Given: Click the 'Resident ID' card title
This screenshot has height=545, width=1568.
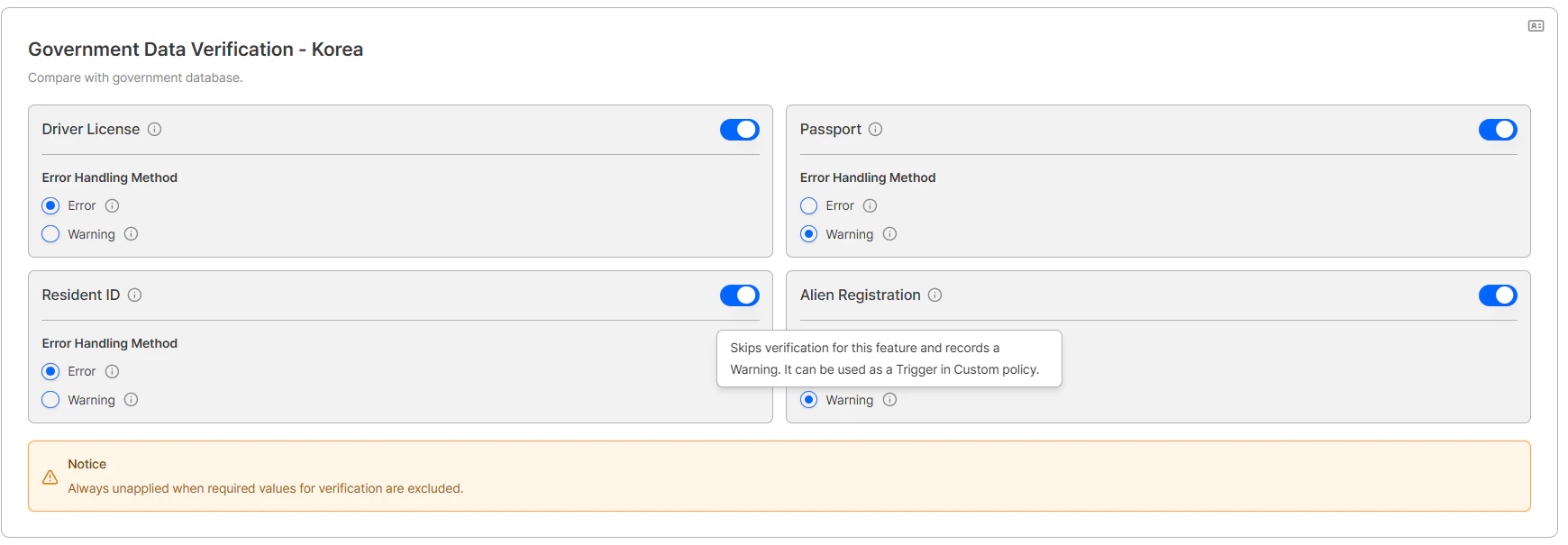Looking at the screenshot, I should tap(81, 295).
